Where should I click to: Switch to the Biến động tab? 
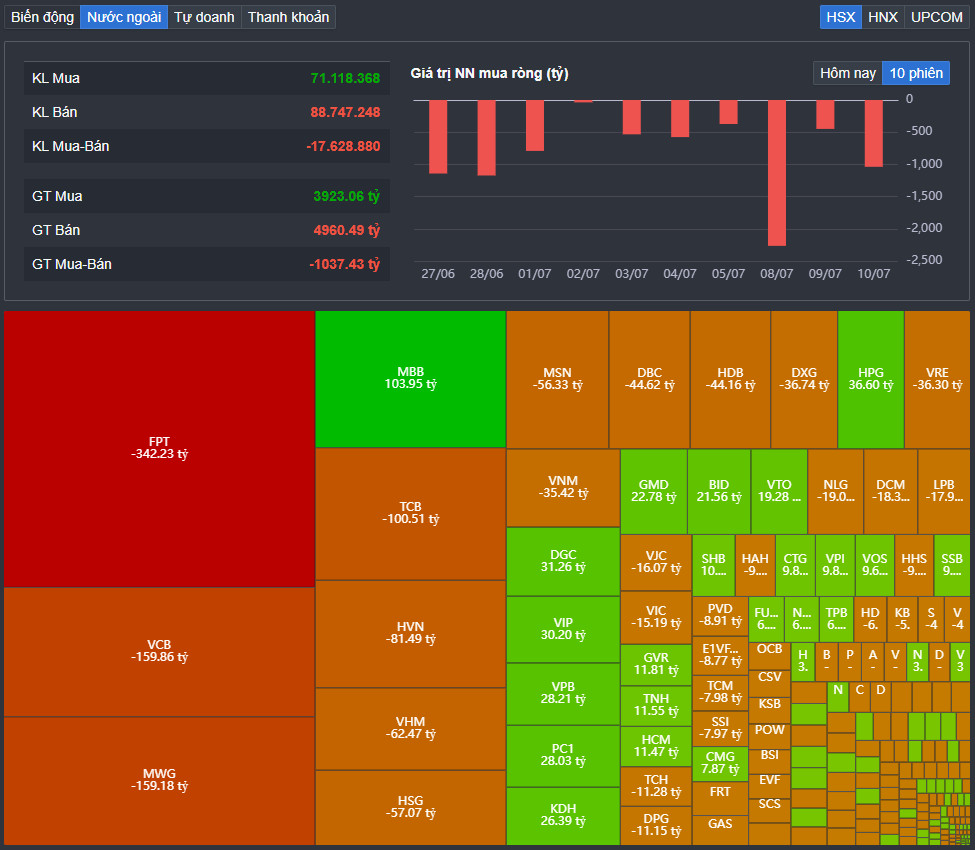point(42,17)
